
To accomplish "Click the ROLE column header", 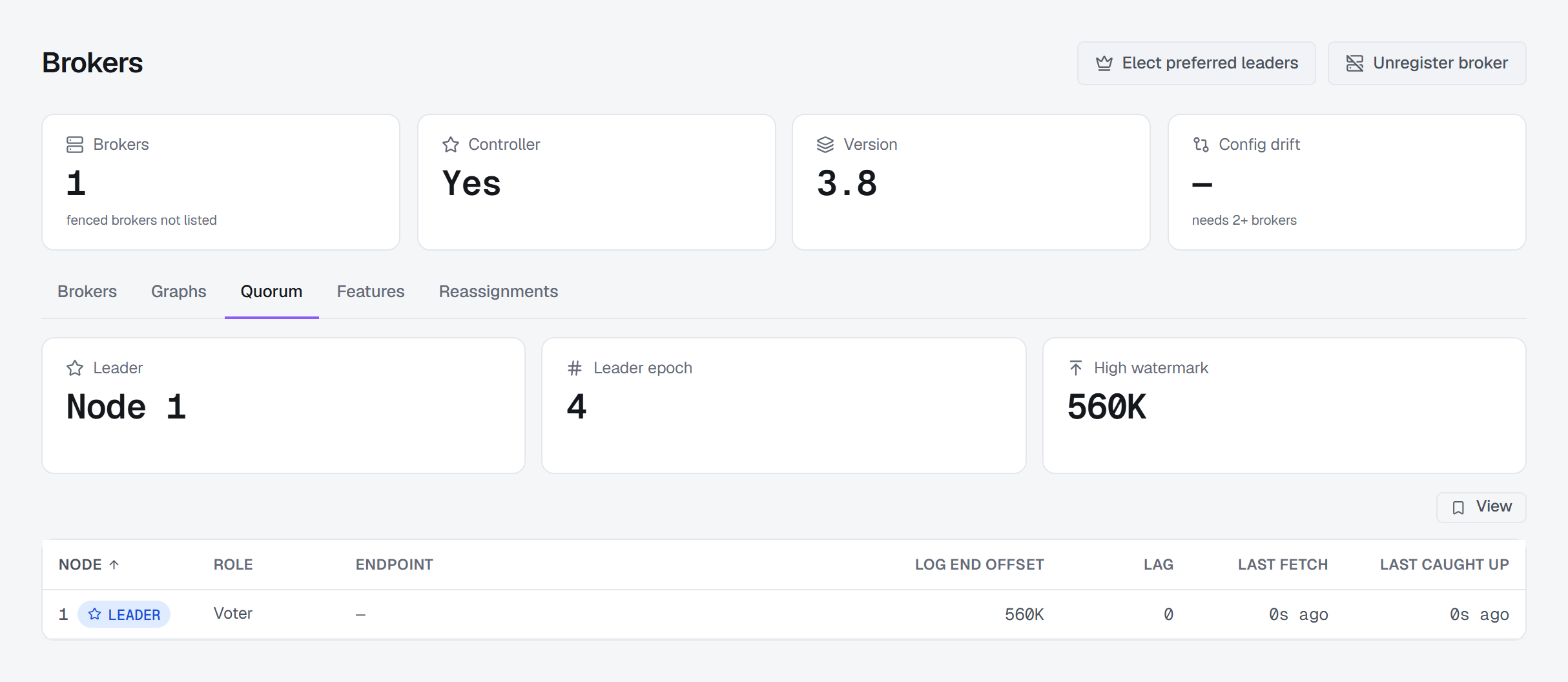I will click(x=233, y=564).
